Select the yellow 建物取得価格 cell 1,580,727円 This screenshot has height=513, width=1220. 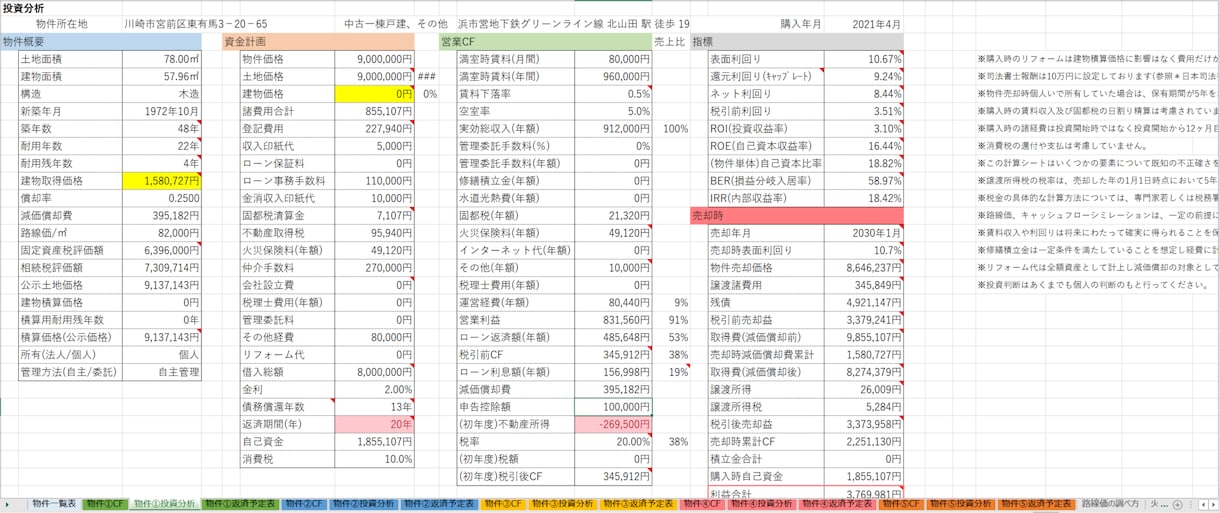coord(161,181)
